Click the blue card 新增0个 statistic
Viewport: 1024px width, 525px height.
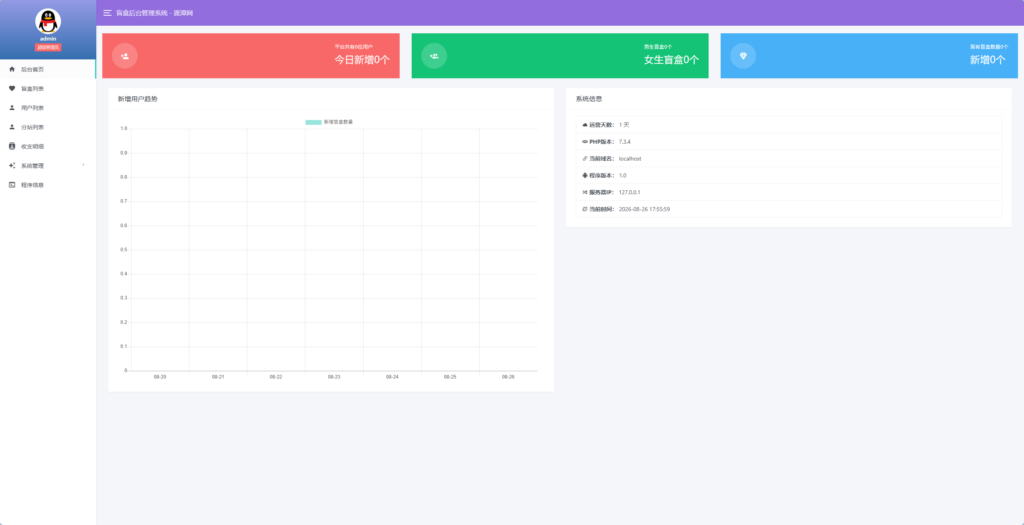987,59
